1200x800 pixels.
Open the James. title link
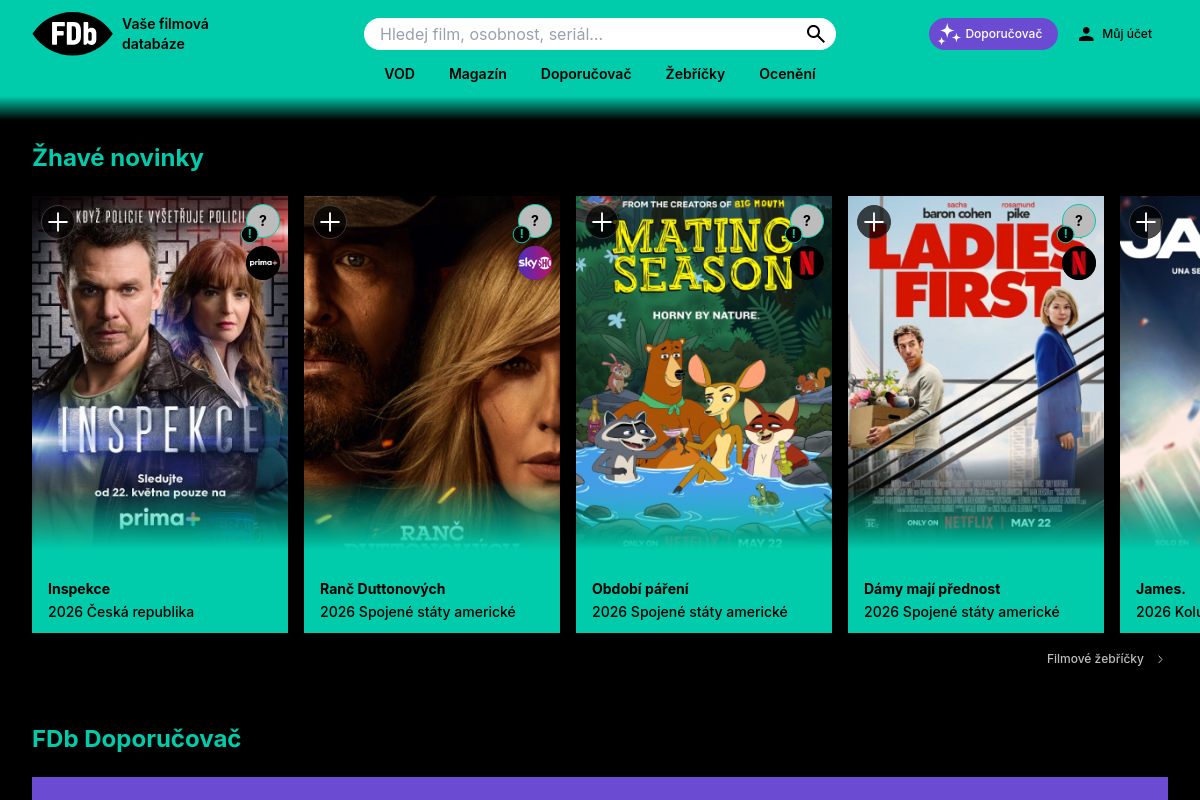pyautogui.click(x=1161, y=589)
